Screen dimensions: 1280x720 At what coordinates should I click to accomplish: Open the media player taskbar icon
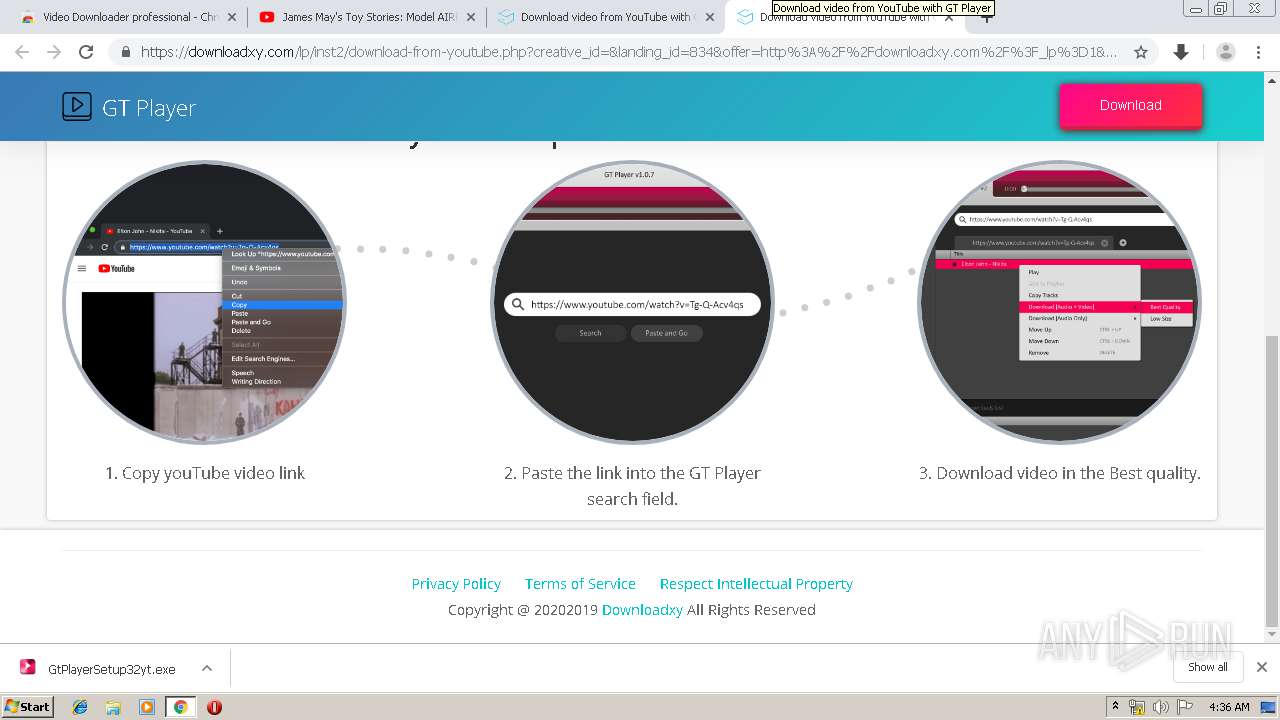[147, 707]
